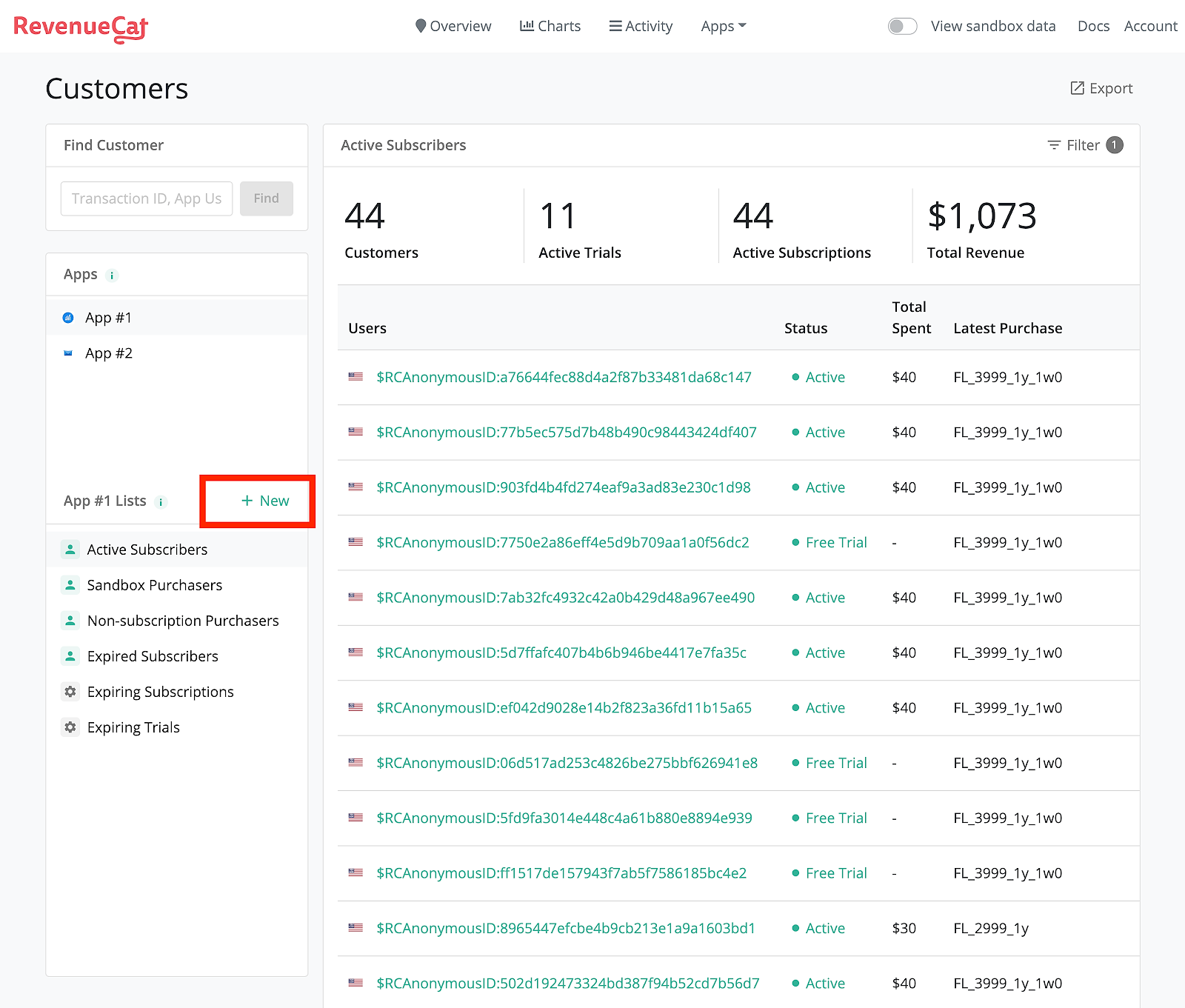Click the Non-subscription Purchasers person icon
Image resolution: width=1185 pixels, height=1008 pixels.
(70, 621)
